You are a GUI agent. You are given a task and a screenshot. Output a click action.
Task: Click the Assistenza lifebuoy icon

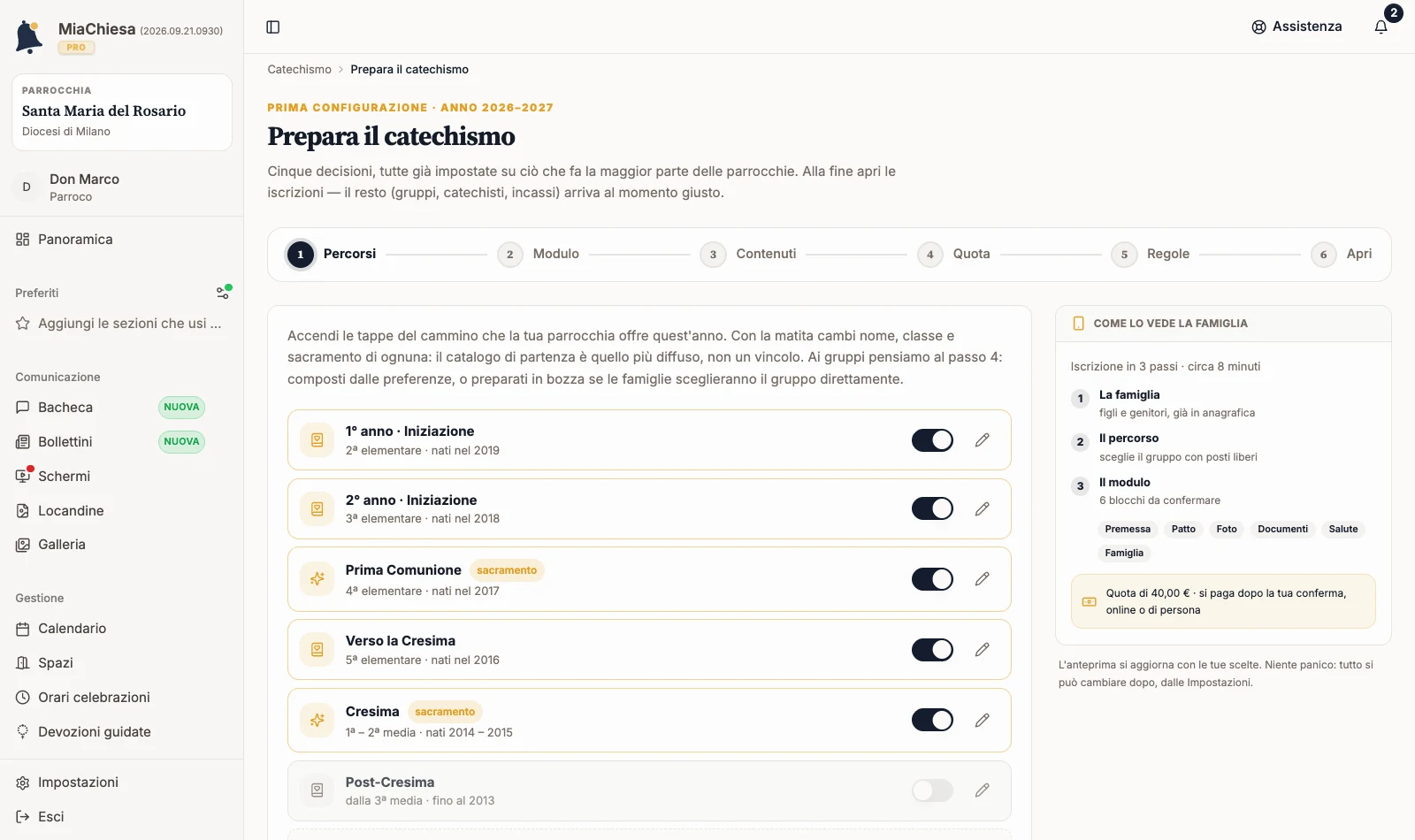[1258, 27]
